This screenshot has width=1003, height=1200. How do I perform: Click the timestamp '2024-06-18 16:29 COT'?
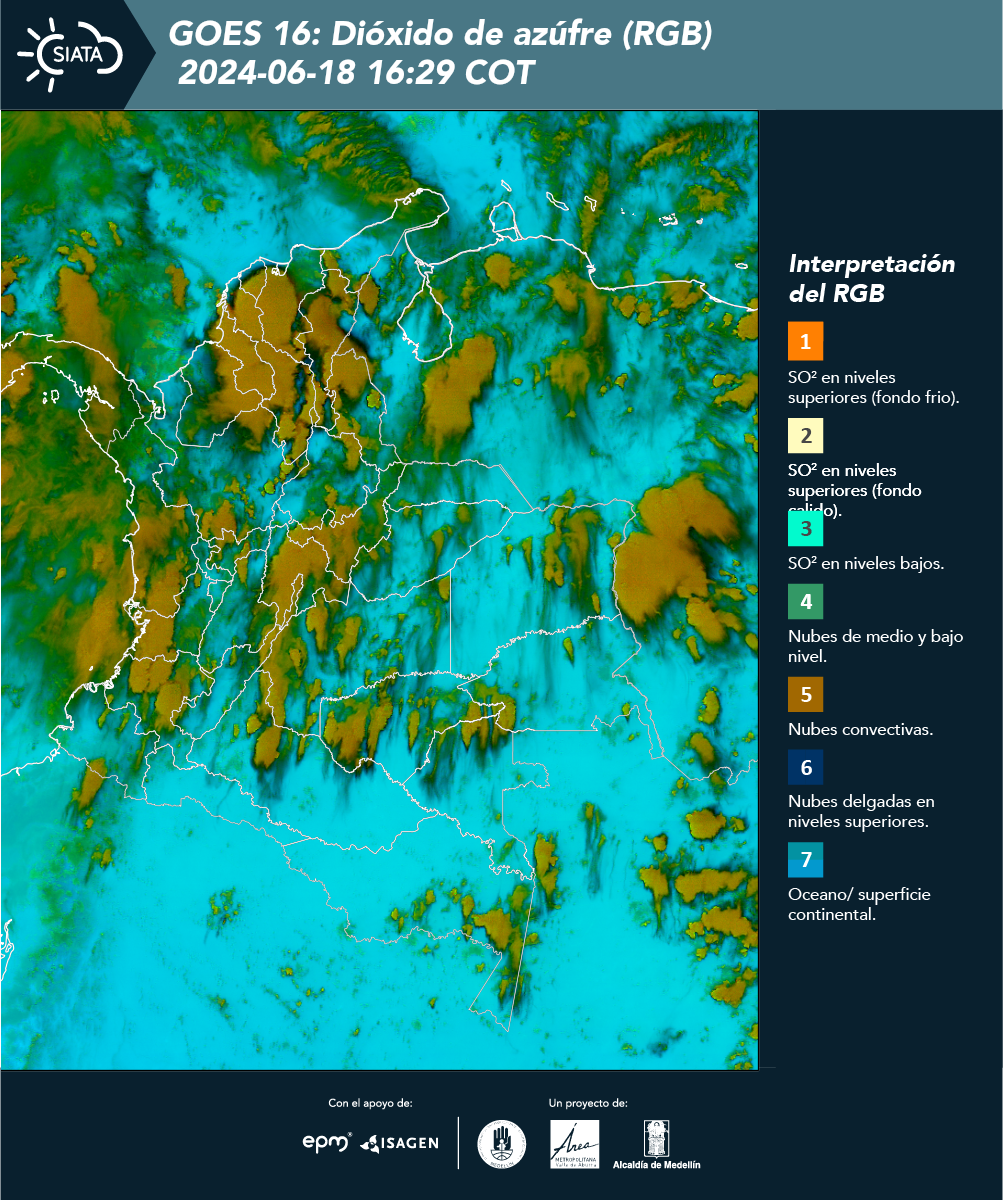[x=356, y=74]
